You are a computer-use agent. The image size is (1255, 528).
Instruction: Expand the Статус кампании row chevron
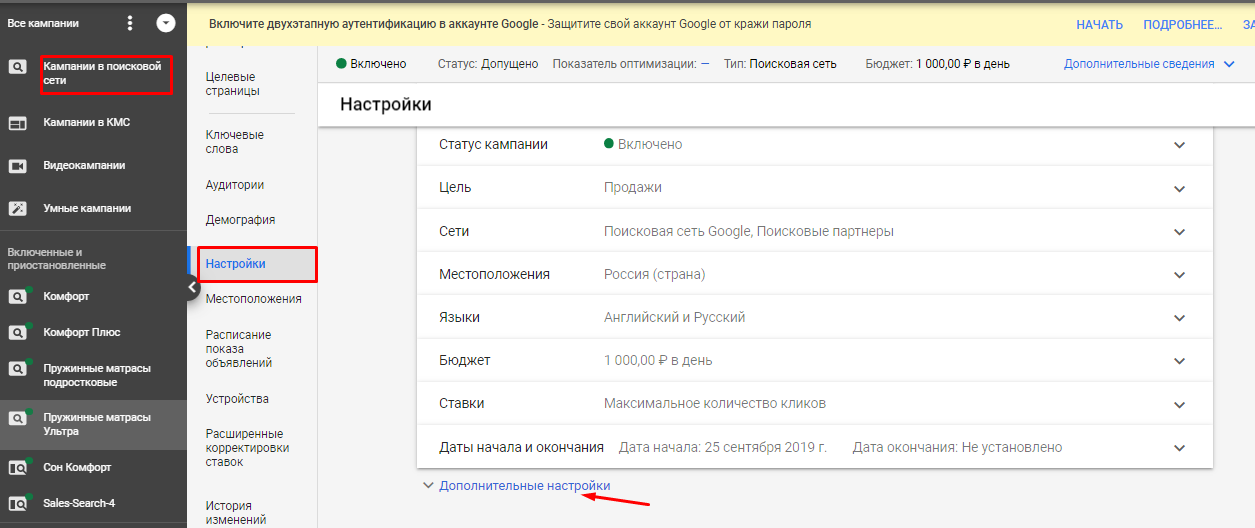point(1179,145)
